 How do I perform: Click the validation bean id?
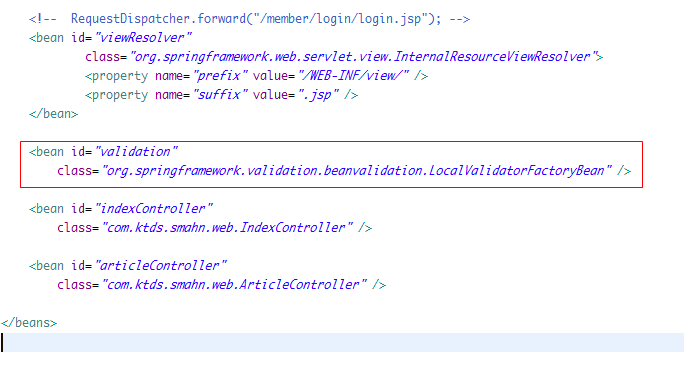tap(136, 152)
